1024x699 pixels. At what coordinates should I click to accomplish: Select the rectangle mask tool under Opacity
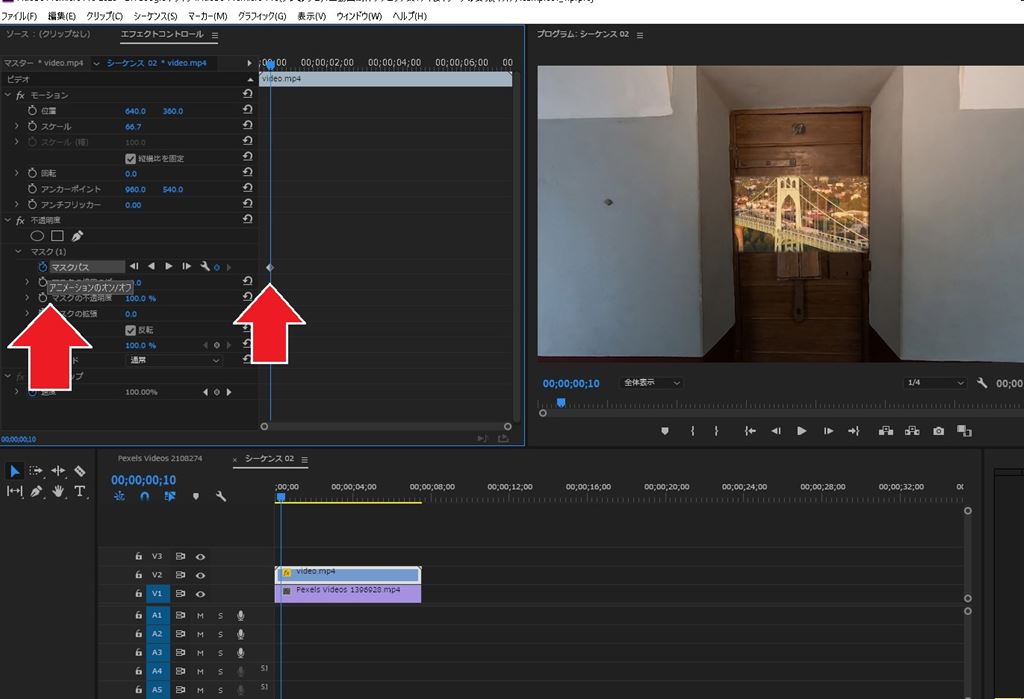point(57,236)
